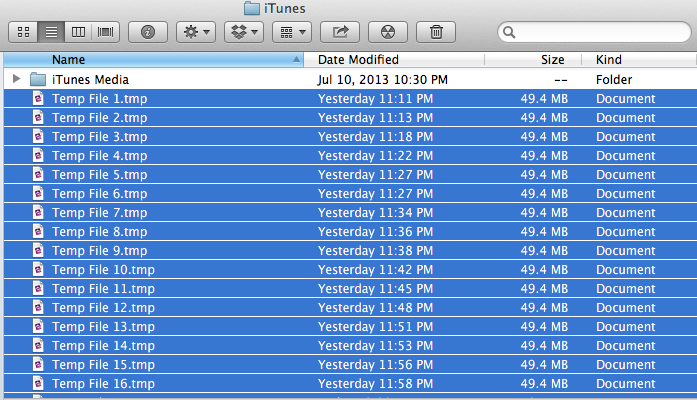Click the Share toolbar button
This screenshot has width=697, height=400.
point(340,32)
